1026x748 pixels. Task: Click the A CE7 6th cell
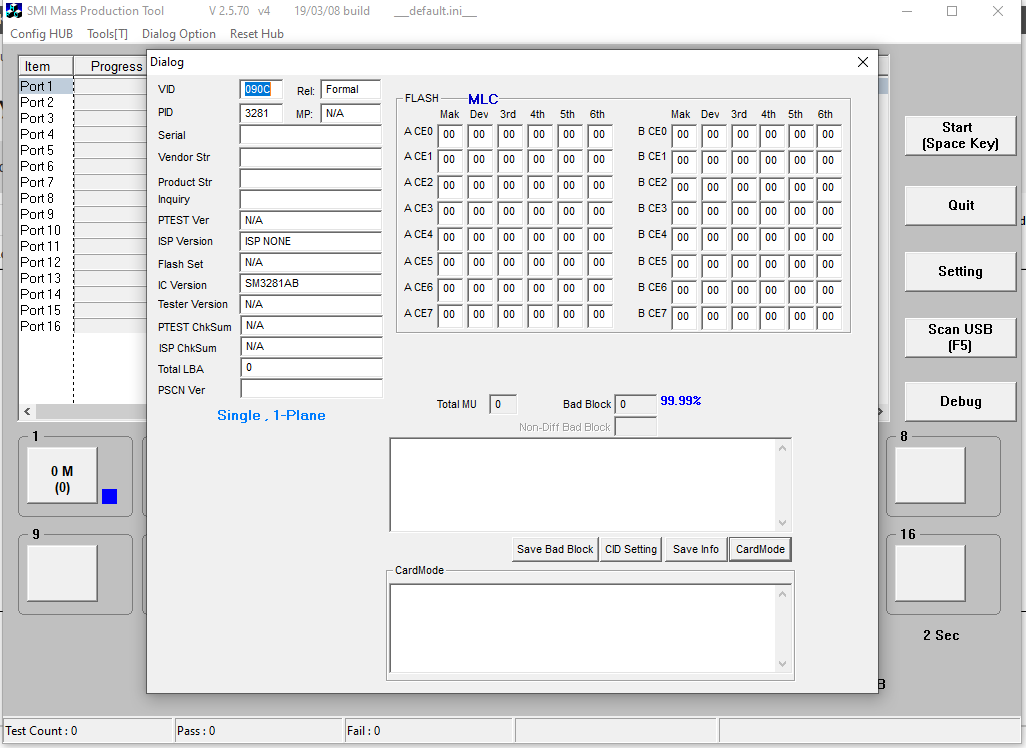[599, 315]
